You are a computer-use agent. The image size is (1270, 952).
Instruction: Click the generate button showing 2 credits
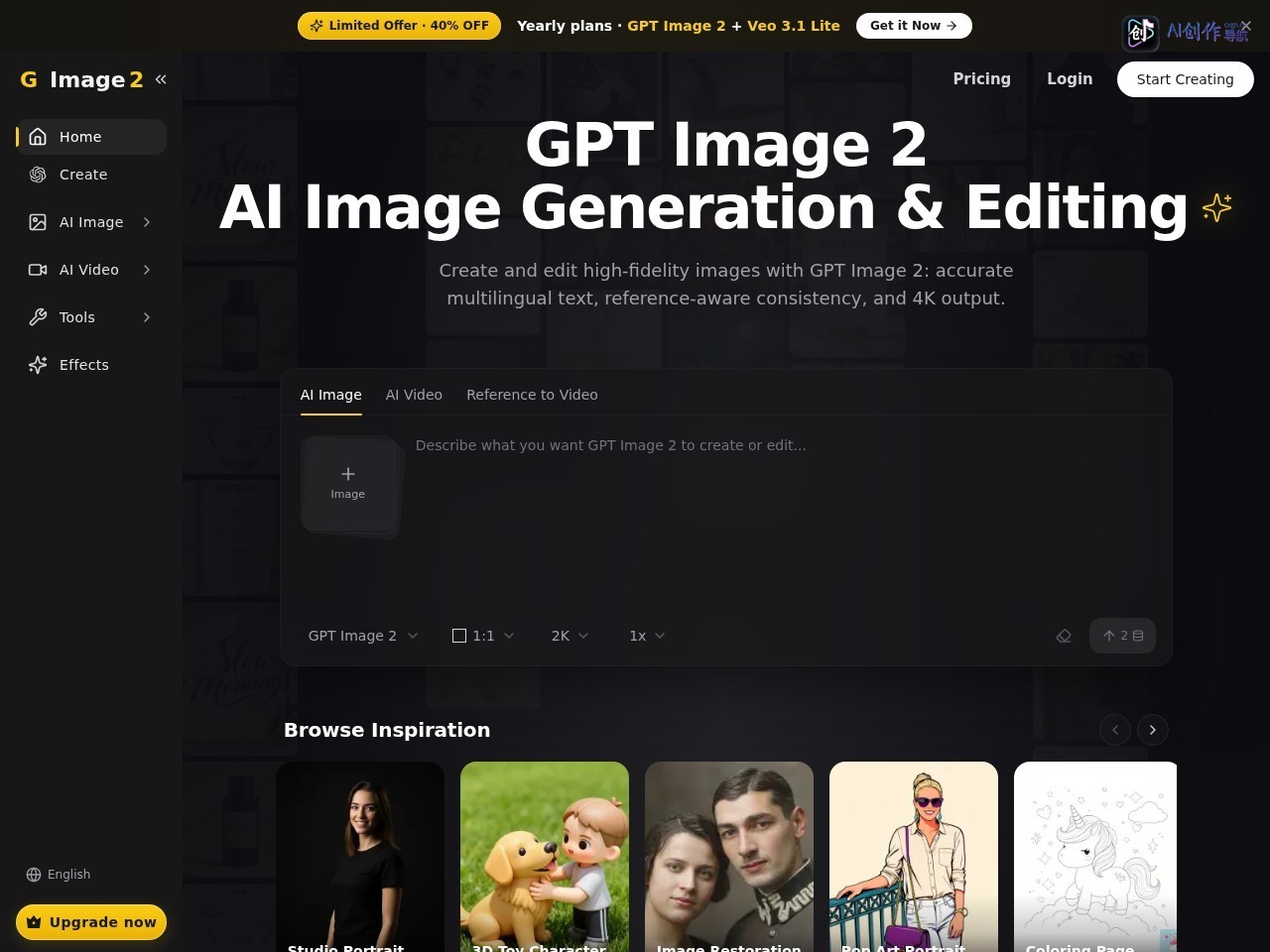[1122, 636]
